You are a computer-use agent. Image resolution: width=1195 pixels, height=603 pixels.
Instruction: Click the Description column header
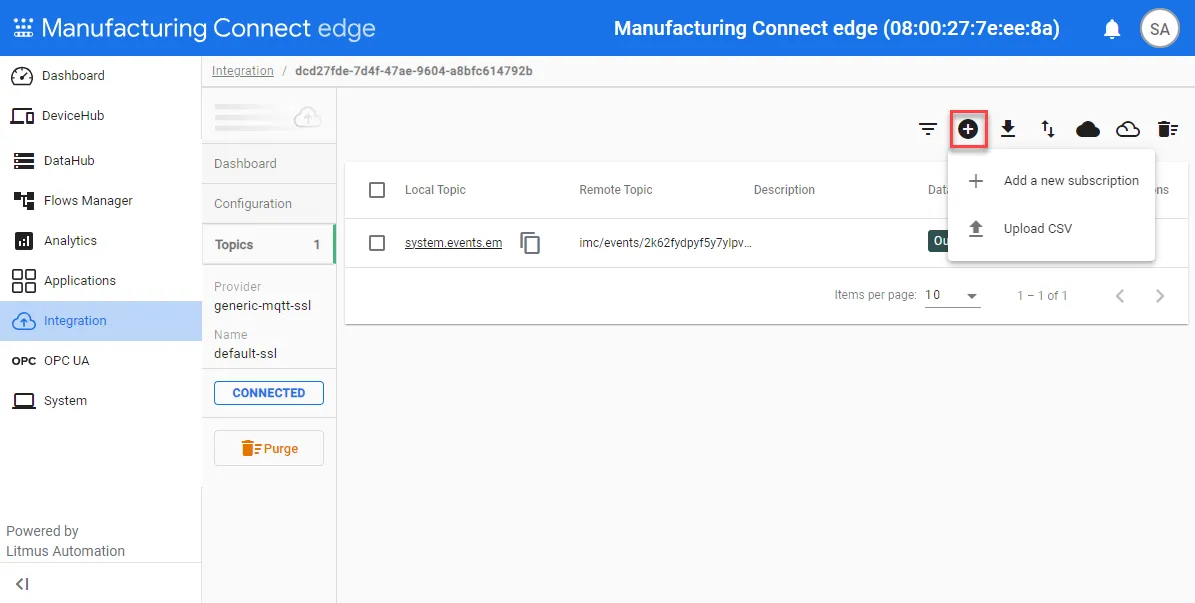tap(784, 190)
